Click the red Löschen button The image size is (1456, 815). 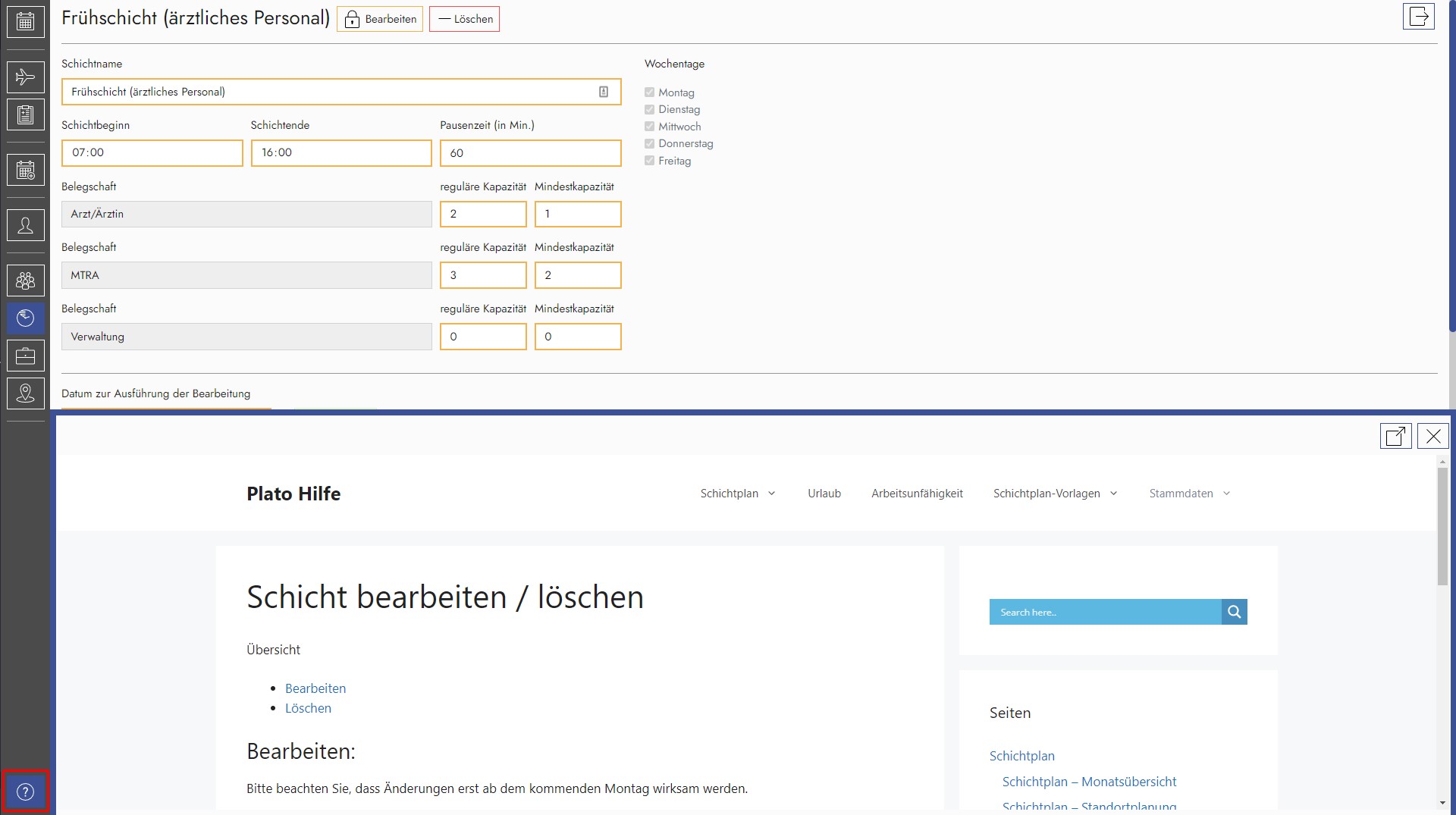tap(464, 19)
